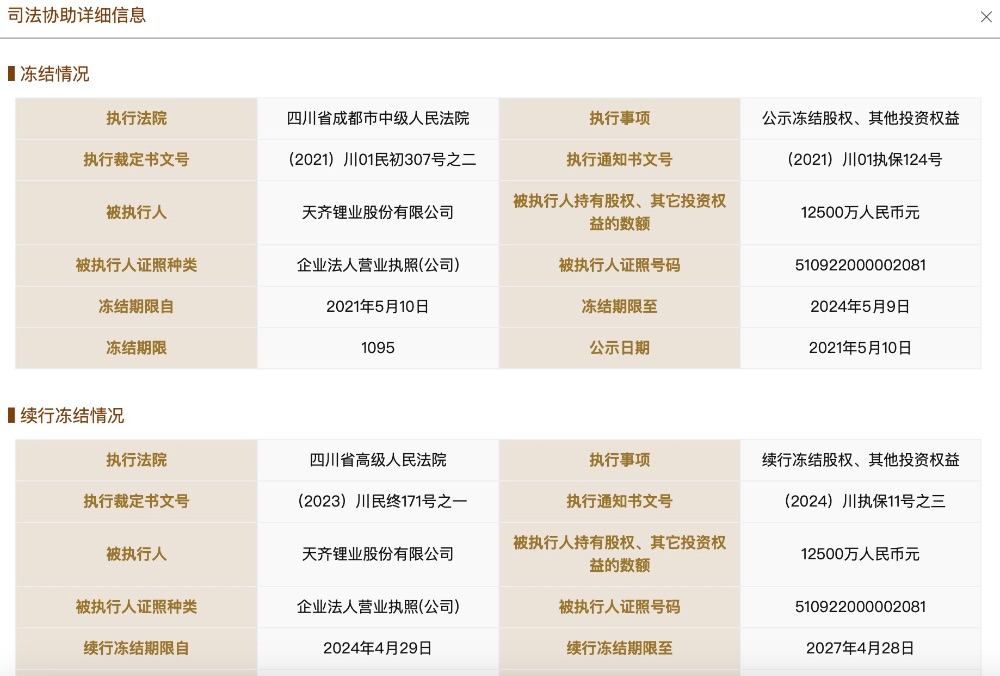
Task: Select notice number (2024)川执保11号之三
Action: 860,502
